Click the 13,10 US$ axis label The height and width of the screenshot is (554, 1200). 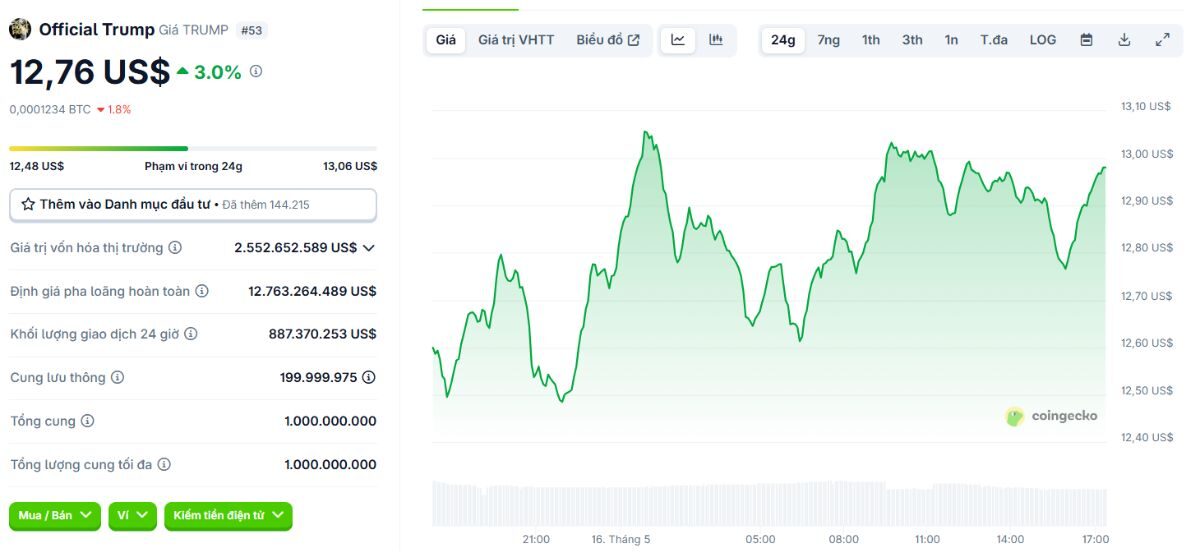click(1146, 106)
